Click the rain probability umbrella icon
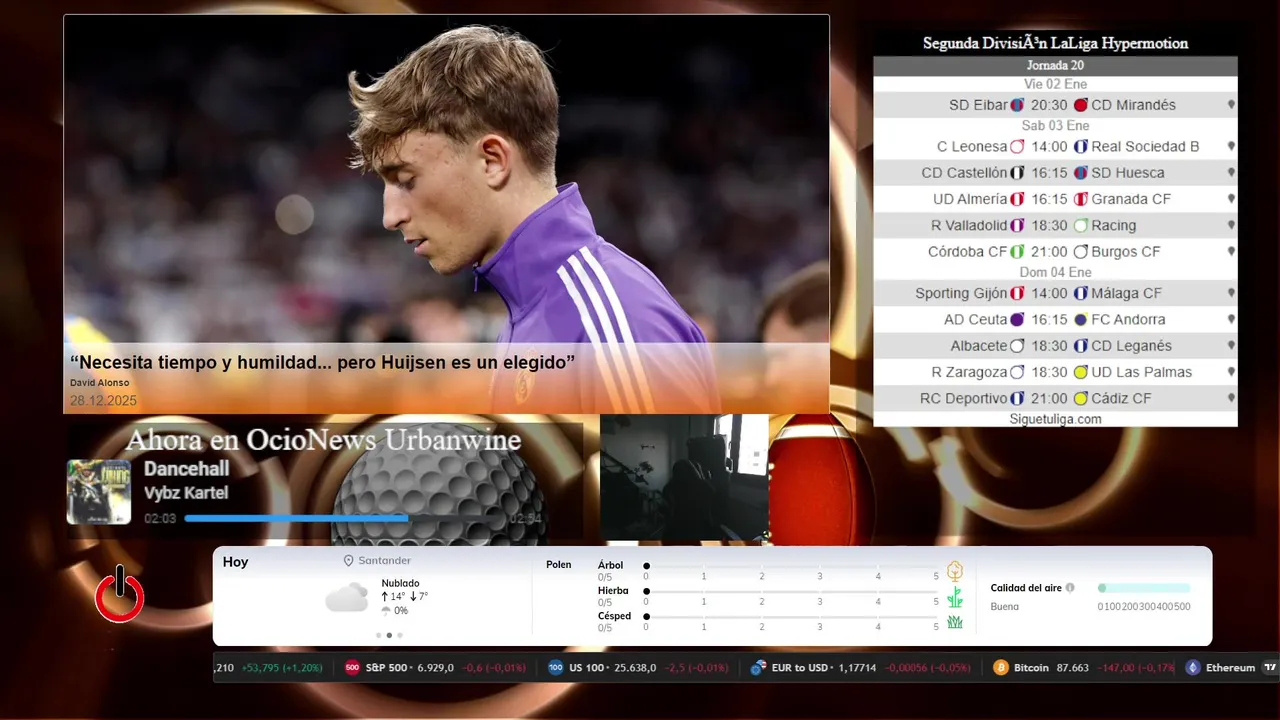1280x720 pixels. (386, 610)
